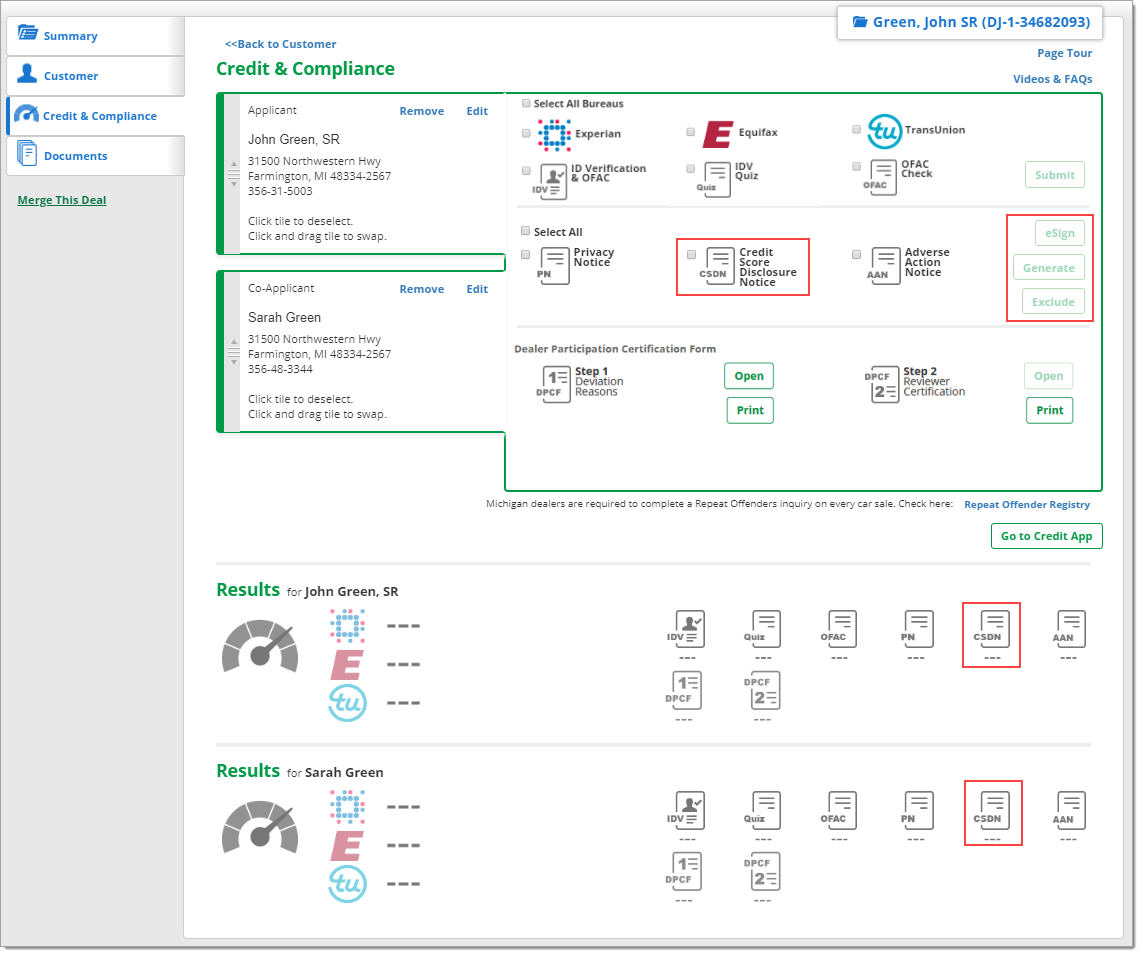Viewport: 1140px width, 954px height.
Task: Click DPCF Step 1 Deviation Reasons icon
Action: point(553,383)
